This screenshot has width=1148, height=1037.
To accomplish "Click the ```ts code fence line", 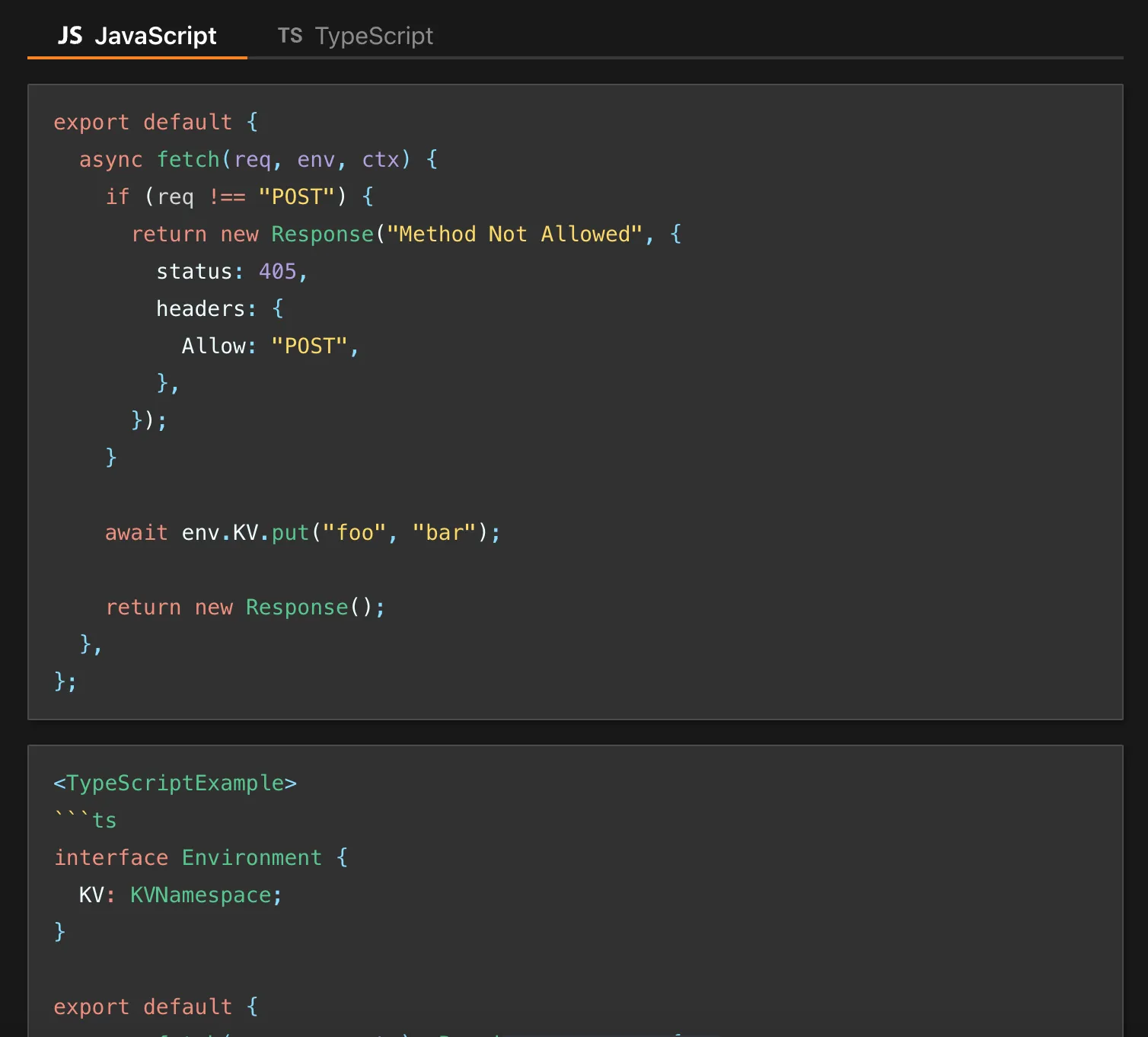I will (85, 821).
